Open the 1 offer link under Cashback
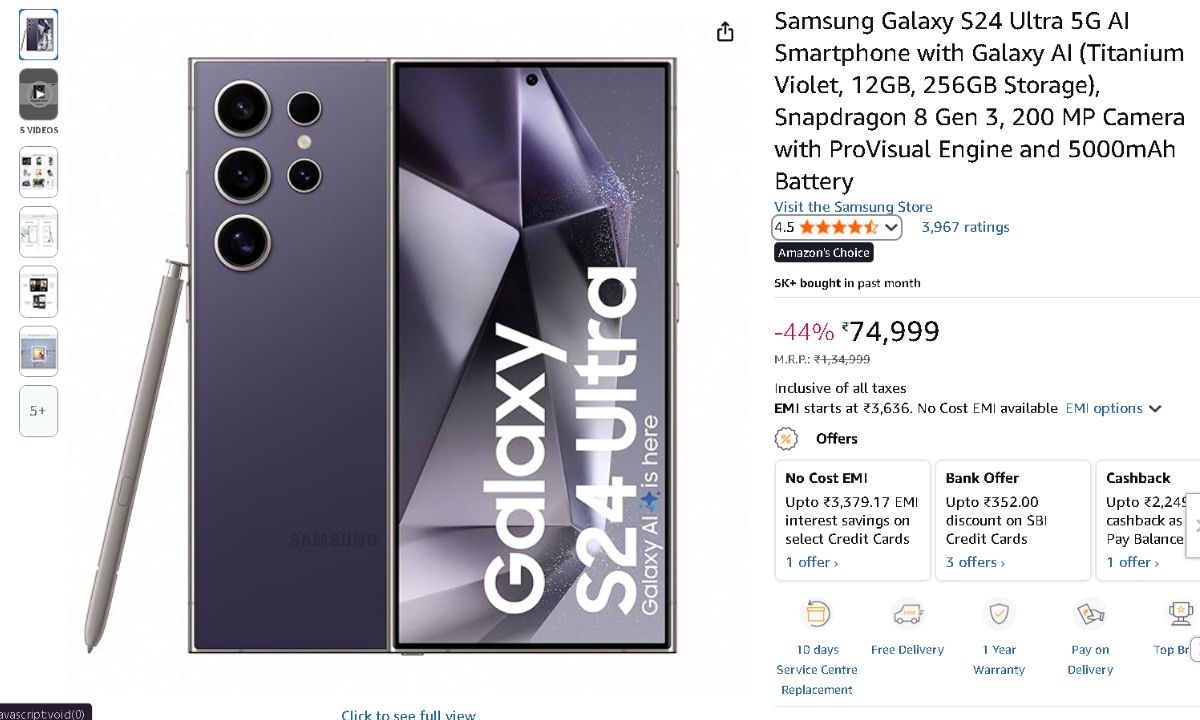The width and height of the screenshot is (1200, 720). point(1132,563)
